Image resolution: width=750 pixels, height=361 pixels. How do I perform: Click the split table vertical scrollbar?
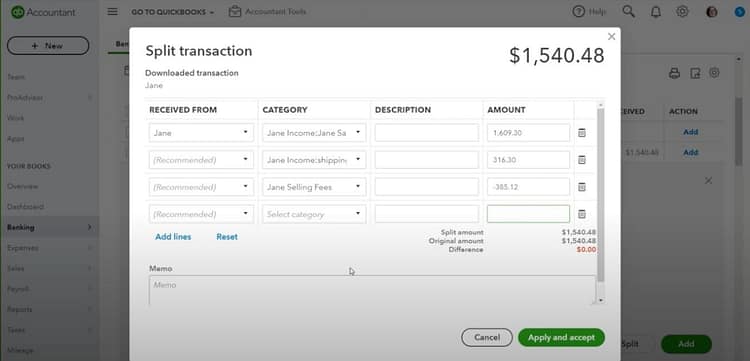coord(601,194)
